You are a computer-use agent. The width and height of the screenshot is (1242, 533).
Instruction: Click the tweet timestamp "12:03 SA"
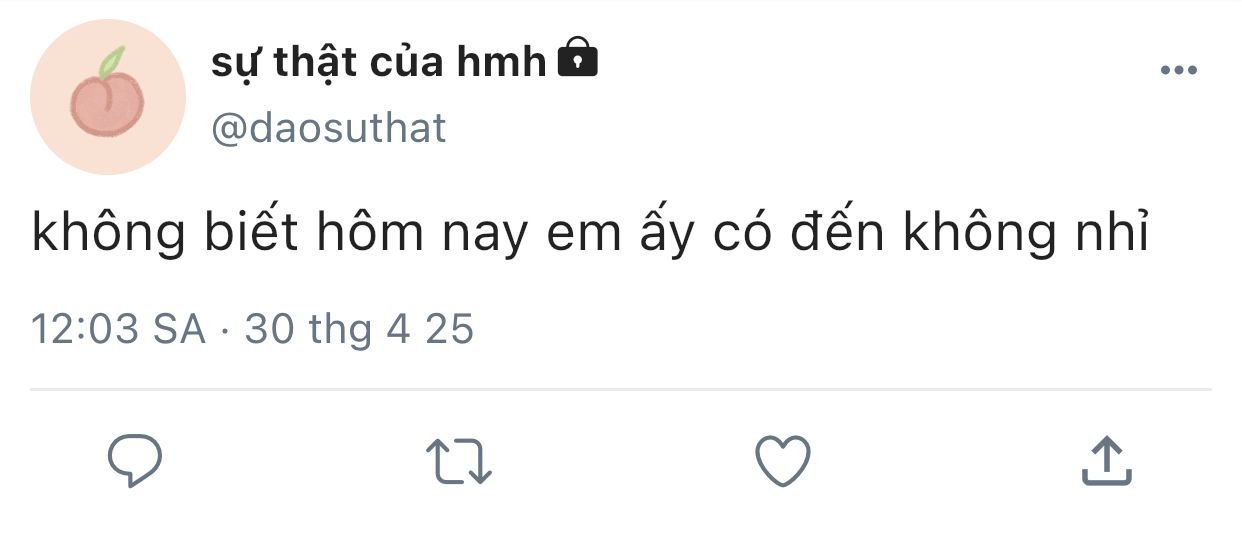118,329
